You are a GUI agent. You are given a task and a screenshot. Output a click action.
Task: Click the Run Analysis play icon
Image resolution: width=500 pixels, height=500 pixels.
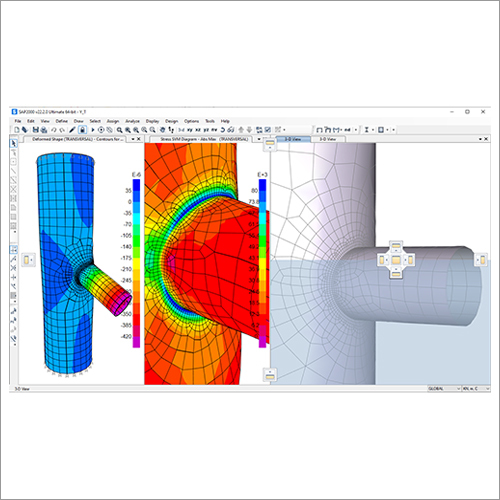coord(93,130)
